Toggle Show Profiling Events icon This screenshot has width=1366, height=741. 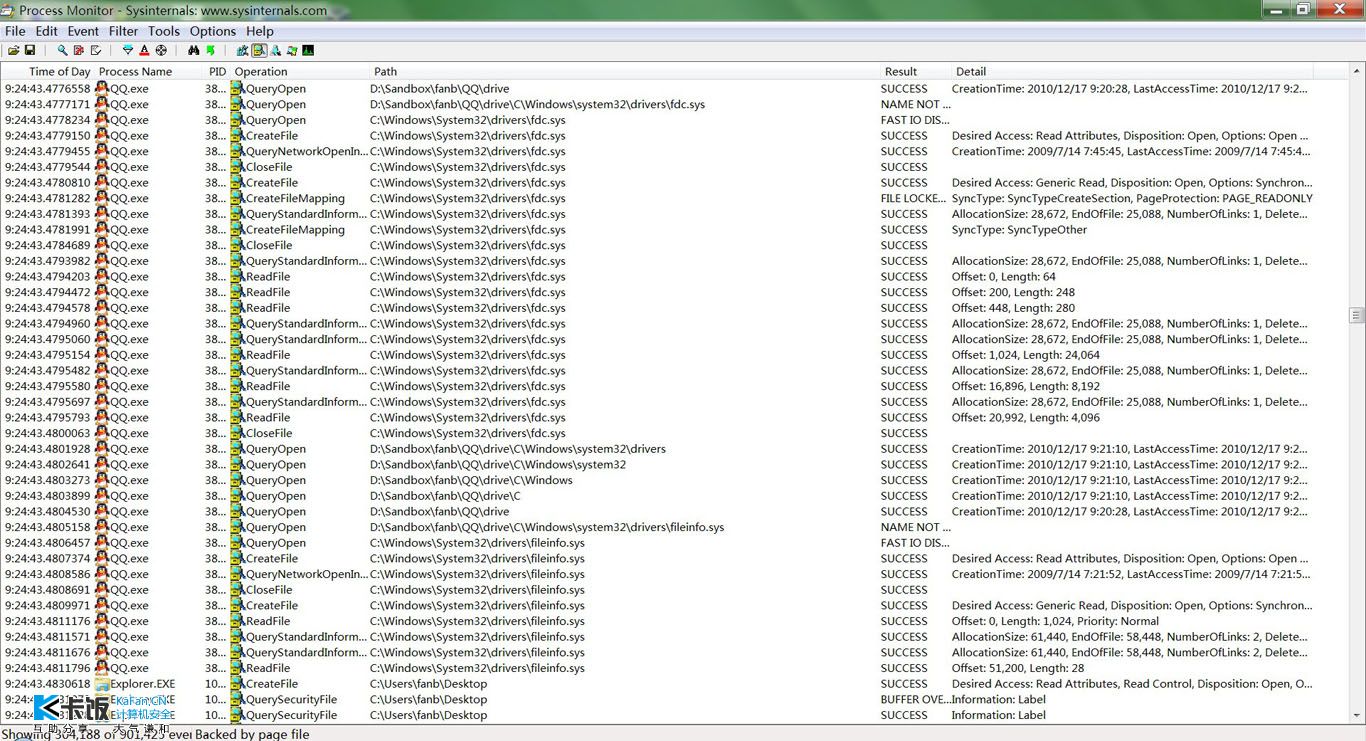[308, 50]
